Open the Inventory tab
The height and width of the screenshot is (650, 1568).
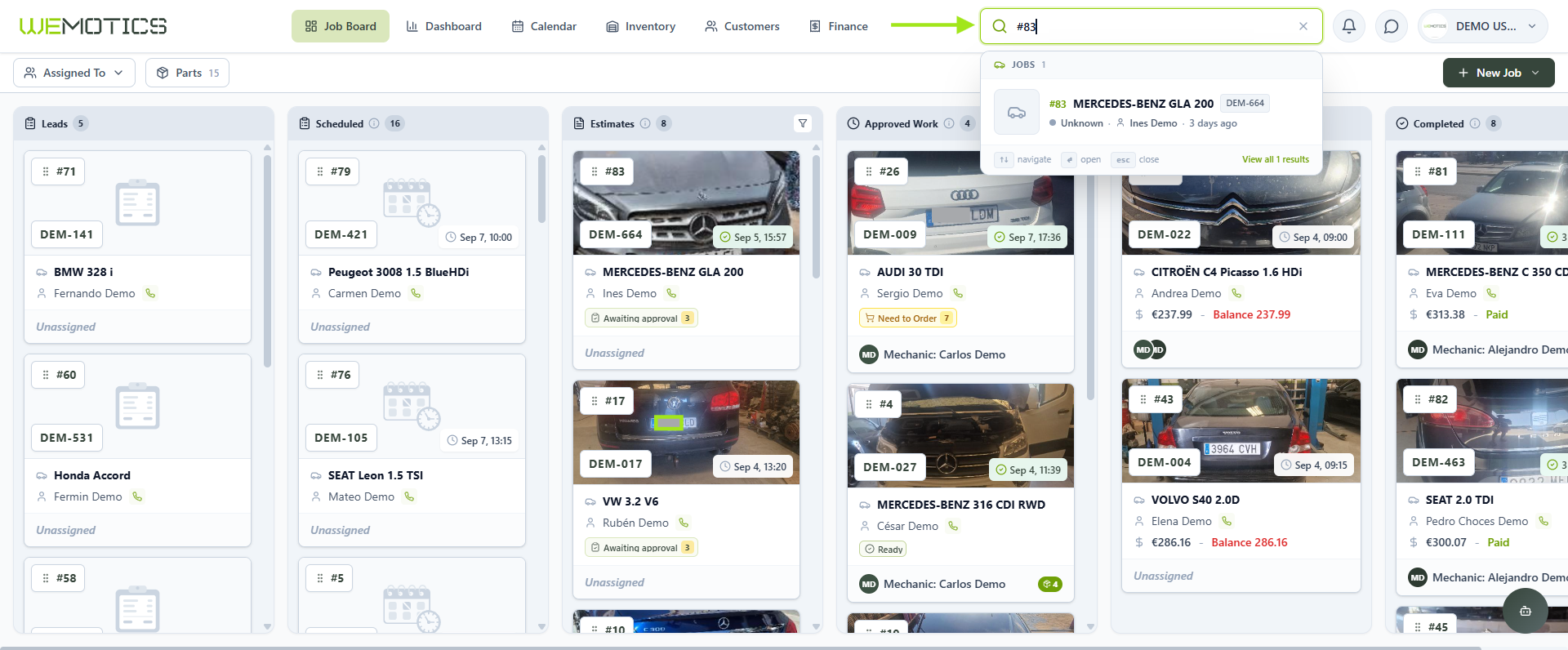[x=641, y=26]
